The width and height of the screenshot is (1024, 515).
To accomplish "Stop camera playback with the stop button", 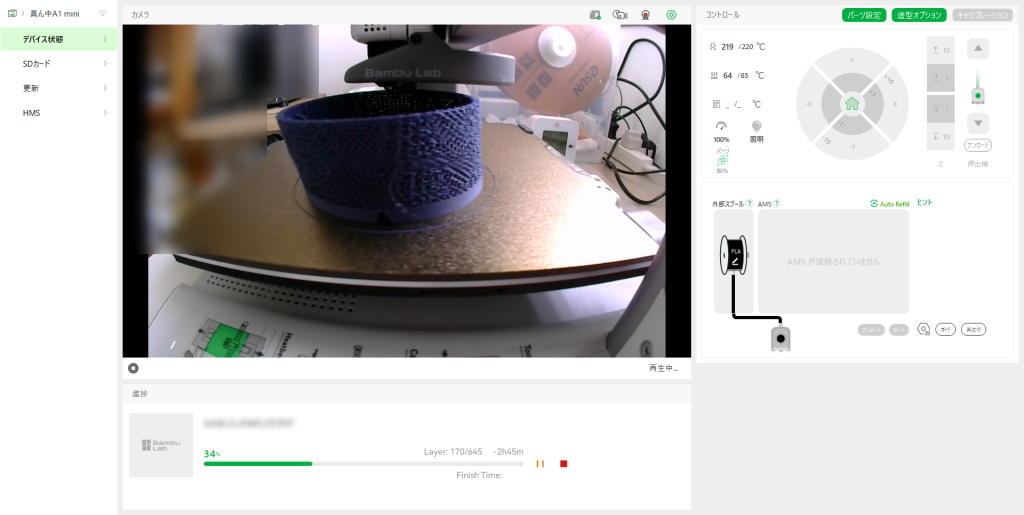I will pos(134,368).
